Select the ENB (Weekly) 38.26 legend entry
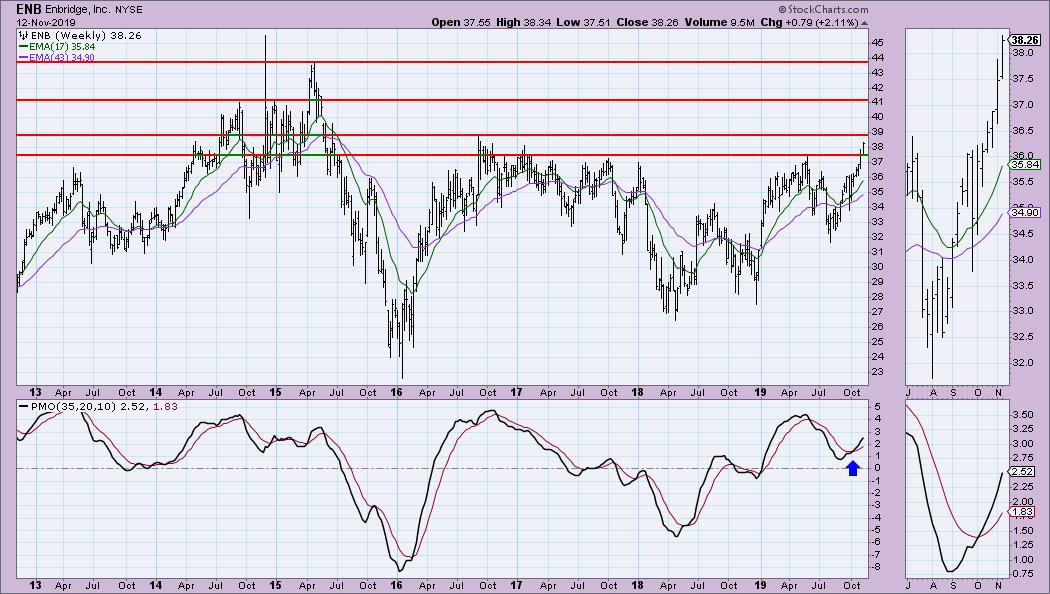Image resolution: width=1050 pixels, height=594 pixels. tap(86, 35)
